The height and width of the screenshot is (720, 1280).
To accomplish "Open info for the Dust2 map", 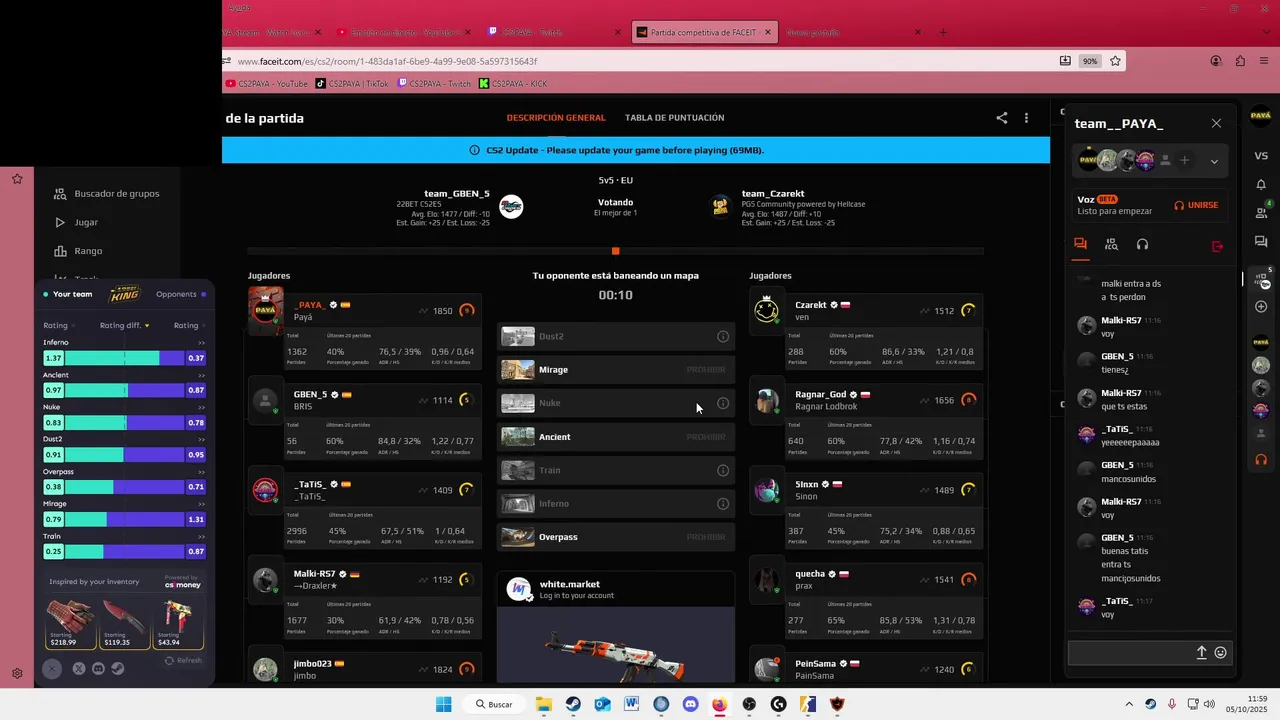I will (x=723, y=336).
